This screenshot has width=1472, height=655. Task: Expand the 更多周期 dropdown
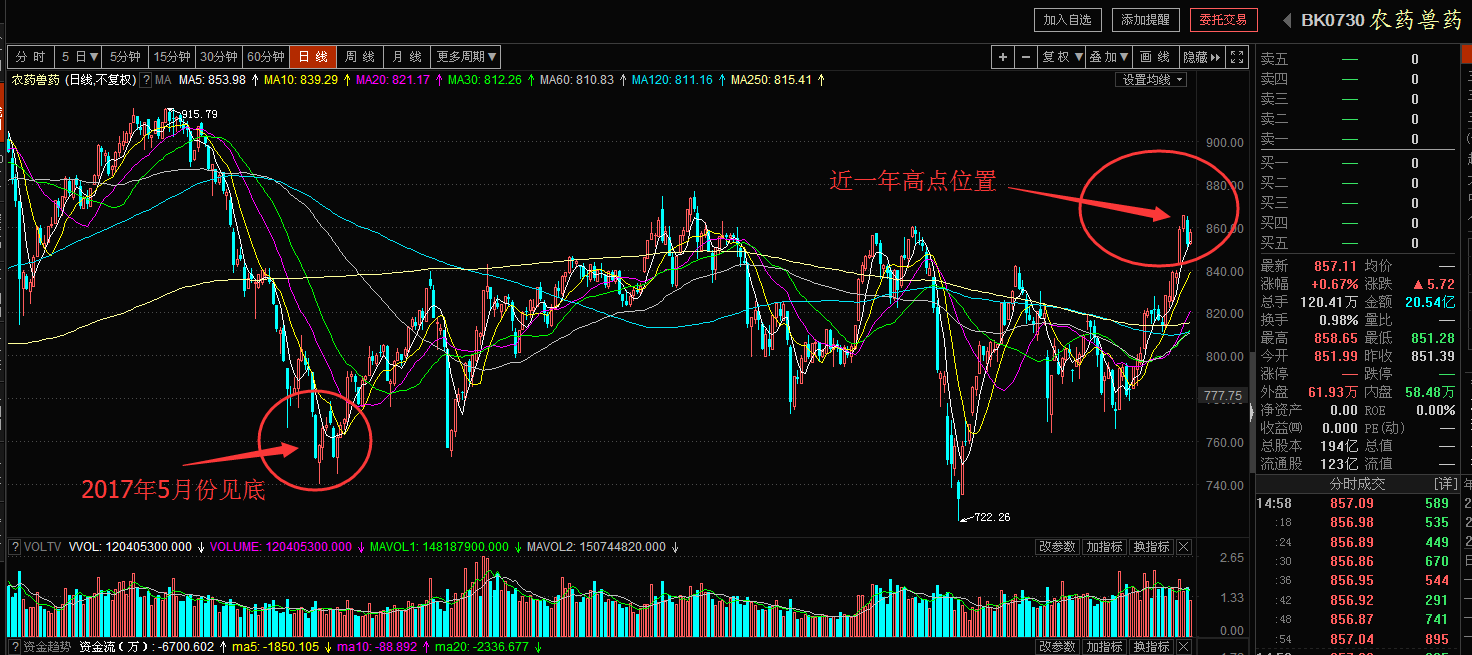[x=466, y=57]
